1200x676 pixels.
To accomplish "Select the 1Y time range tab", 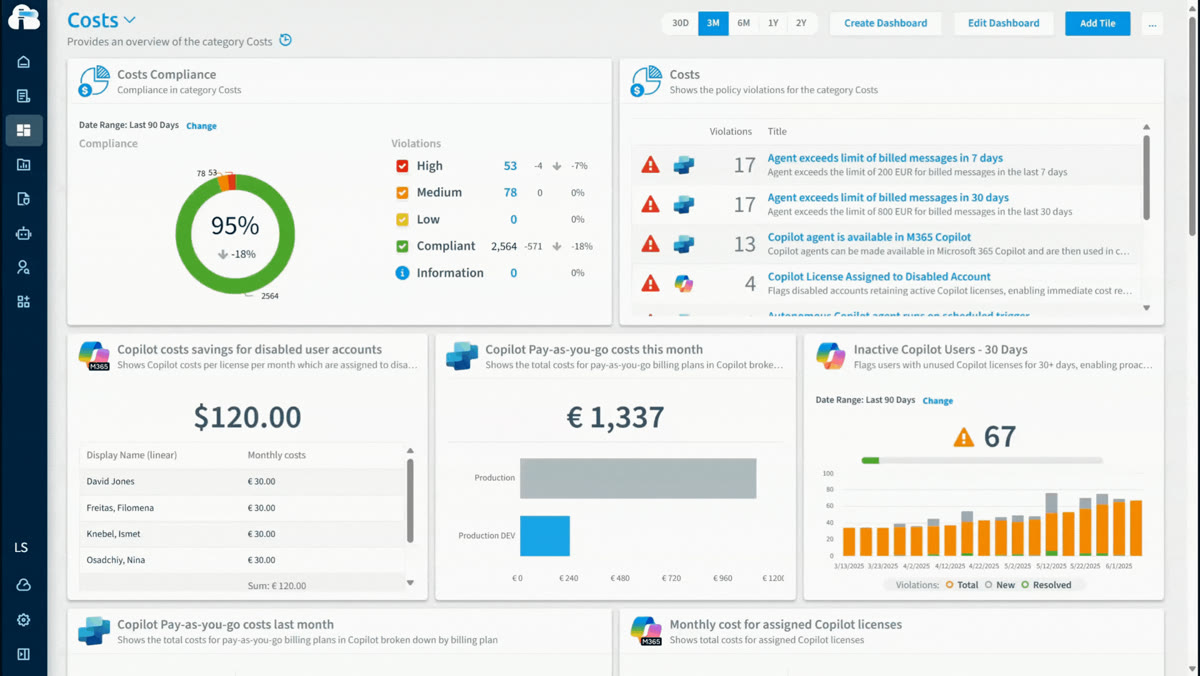I will [773, 23].
